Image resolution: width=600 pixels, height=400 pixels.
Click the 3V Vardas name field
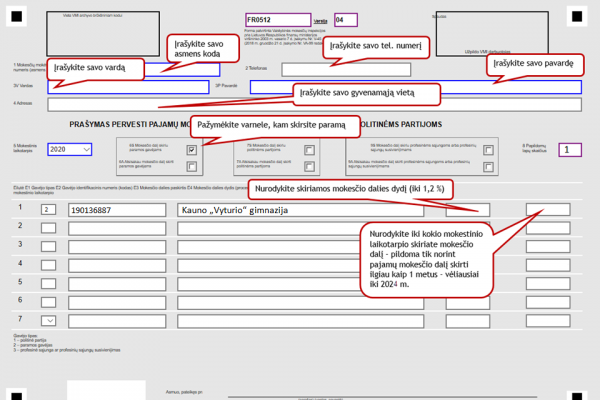[129, 87]
